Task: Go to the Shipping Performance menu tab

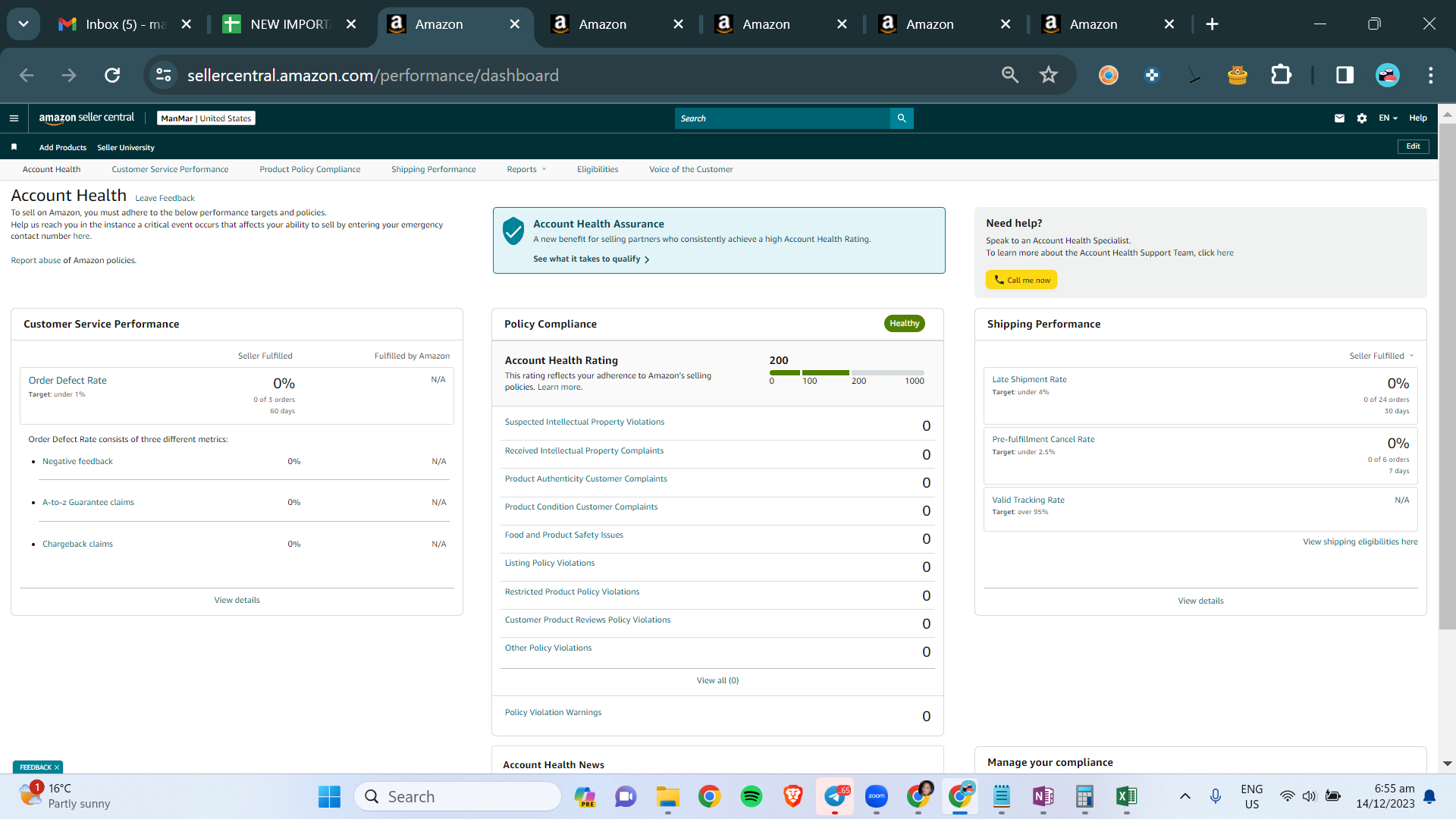Action: click(x=434, y=169)
